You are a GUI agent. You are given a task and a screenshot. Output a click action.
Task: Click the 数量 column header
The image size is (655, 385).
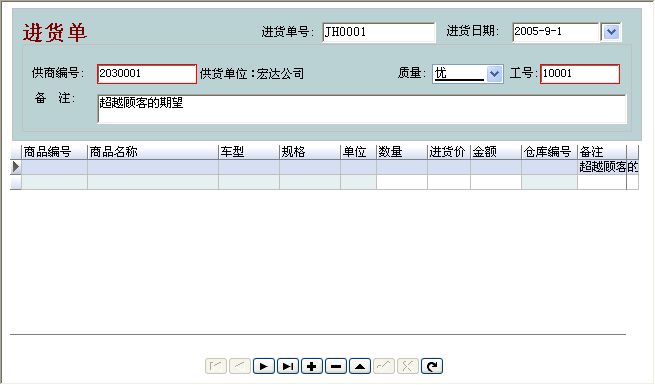[x=402, y=152]
